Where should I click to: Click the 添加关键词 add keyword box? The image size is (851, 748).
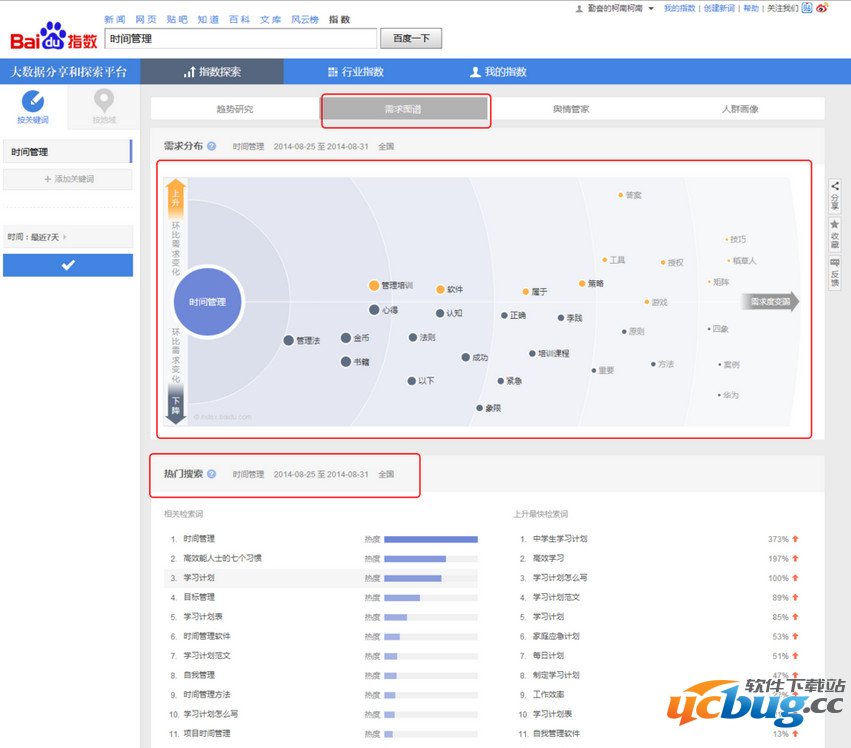[x=67, y=179]
